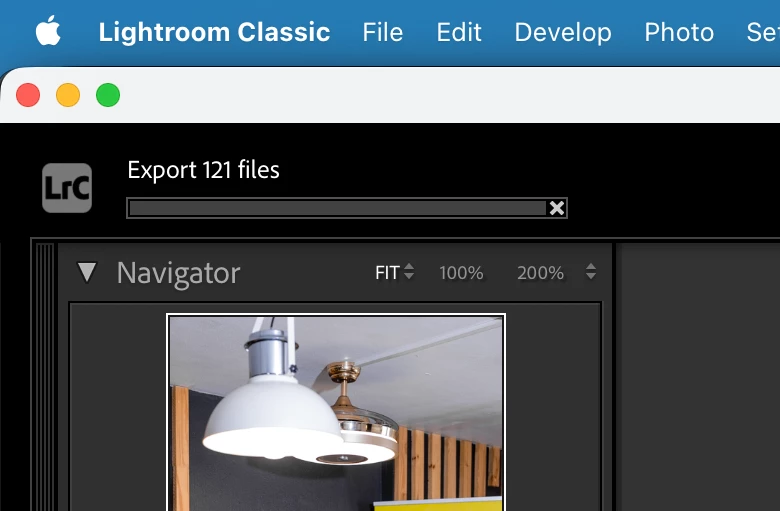
Task: Collapse the Navigator panel triangle
Action: coord(87,272)
